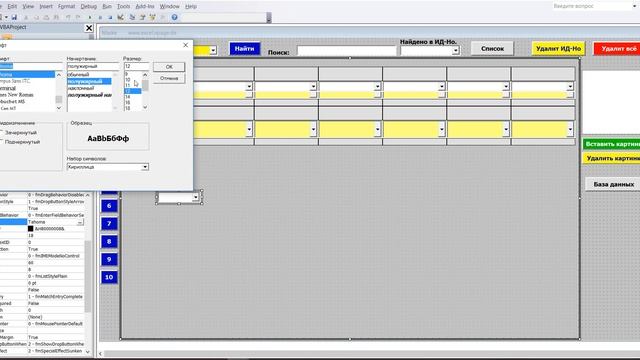Open the Add-Ins menu
The height and width of the screenshot is (360, 640).
[x=145, y=7]
